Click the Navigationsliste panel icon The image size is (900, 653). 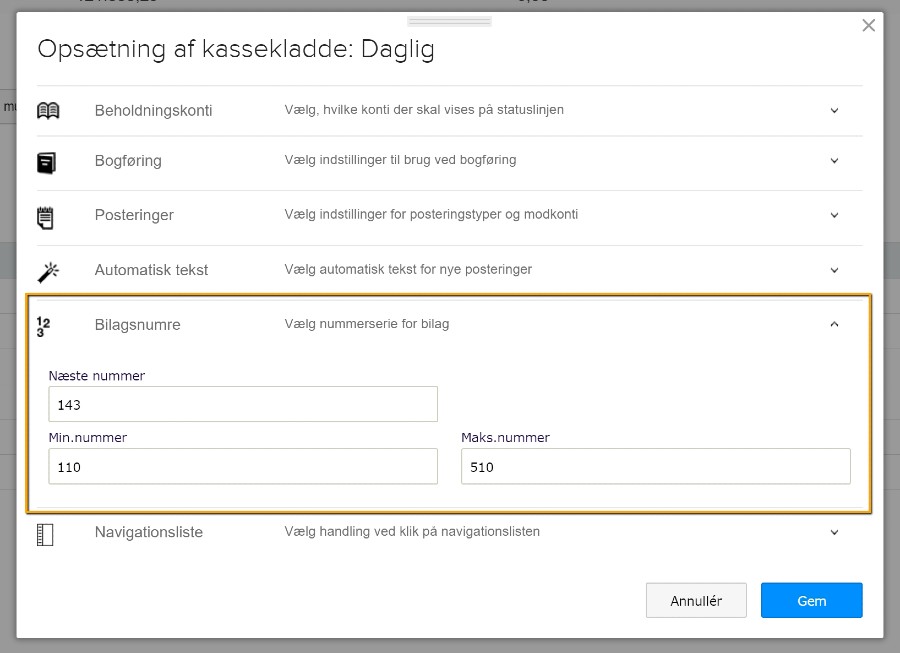[45, 535]
